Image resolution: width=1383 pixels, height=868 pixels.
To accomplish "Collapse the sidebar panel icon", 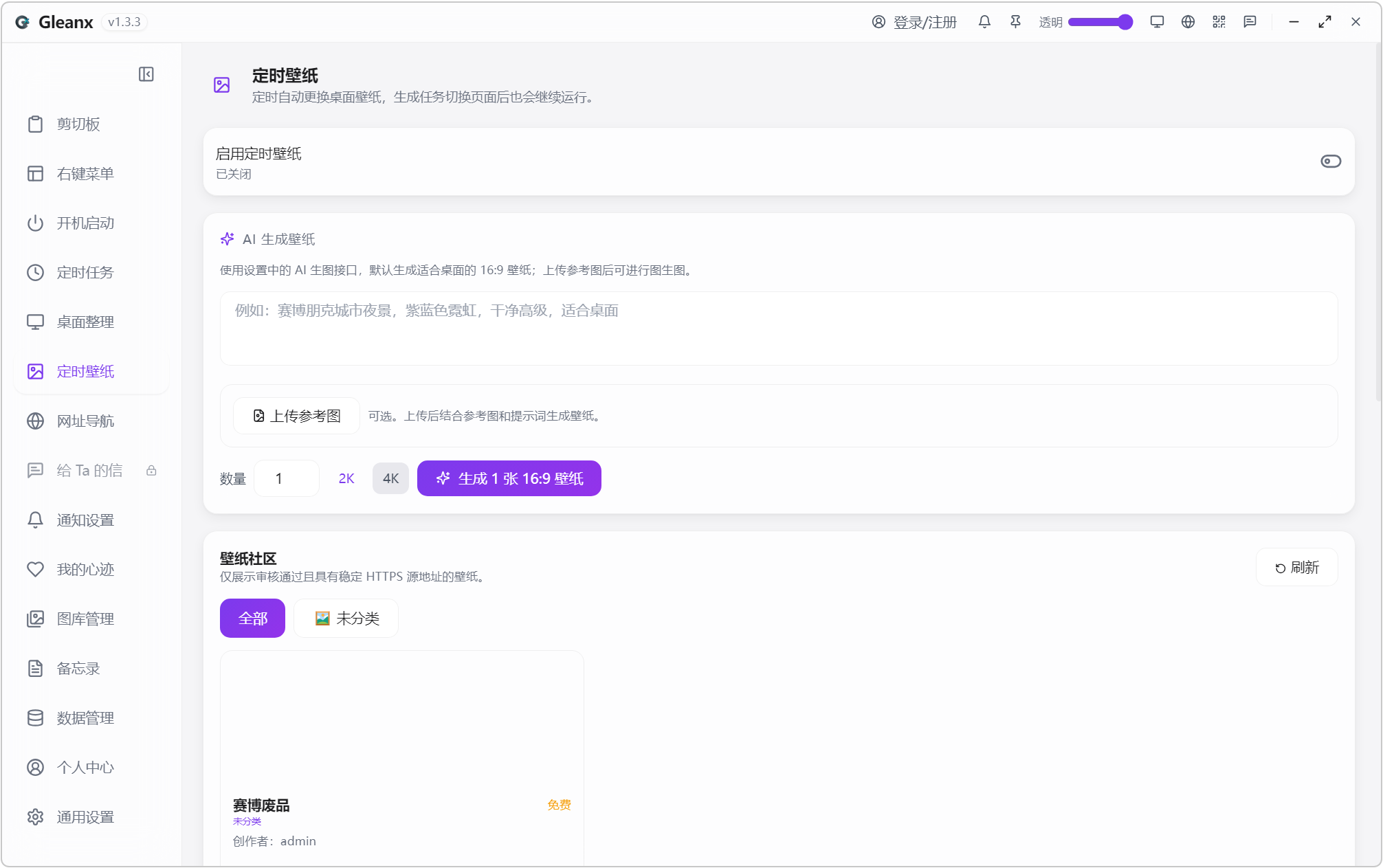I will point(146,74).
